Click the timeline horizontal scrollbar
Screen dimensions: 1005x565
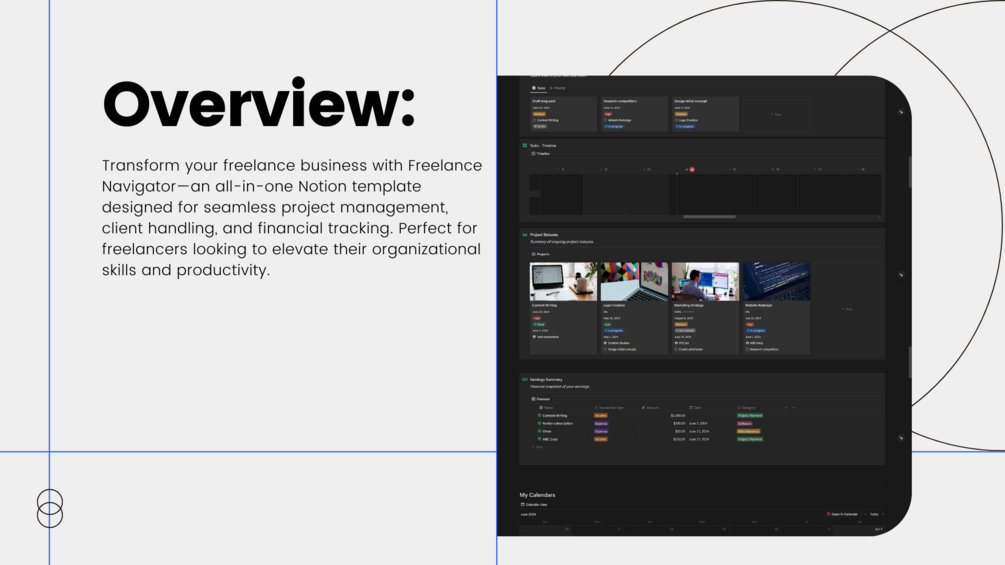709,217
